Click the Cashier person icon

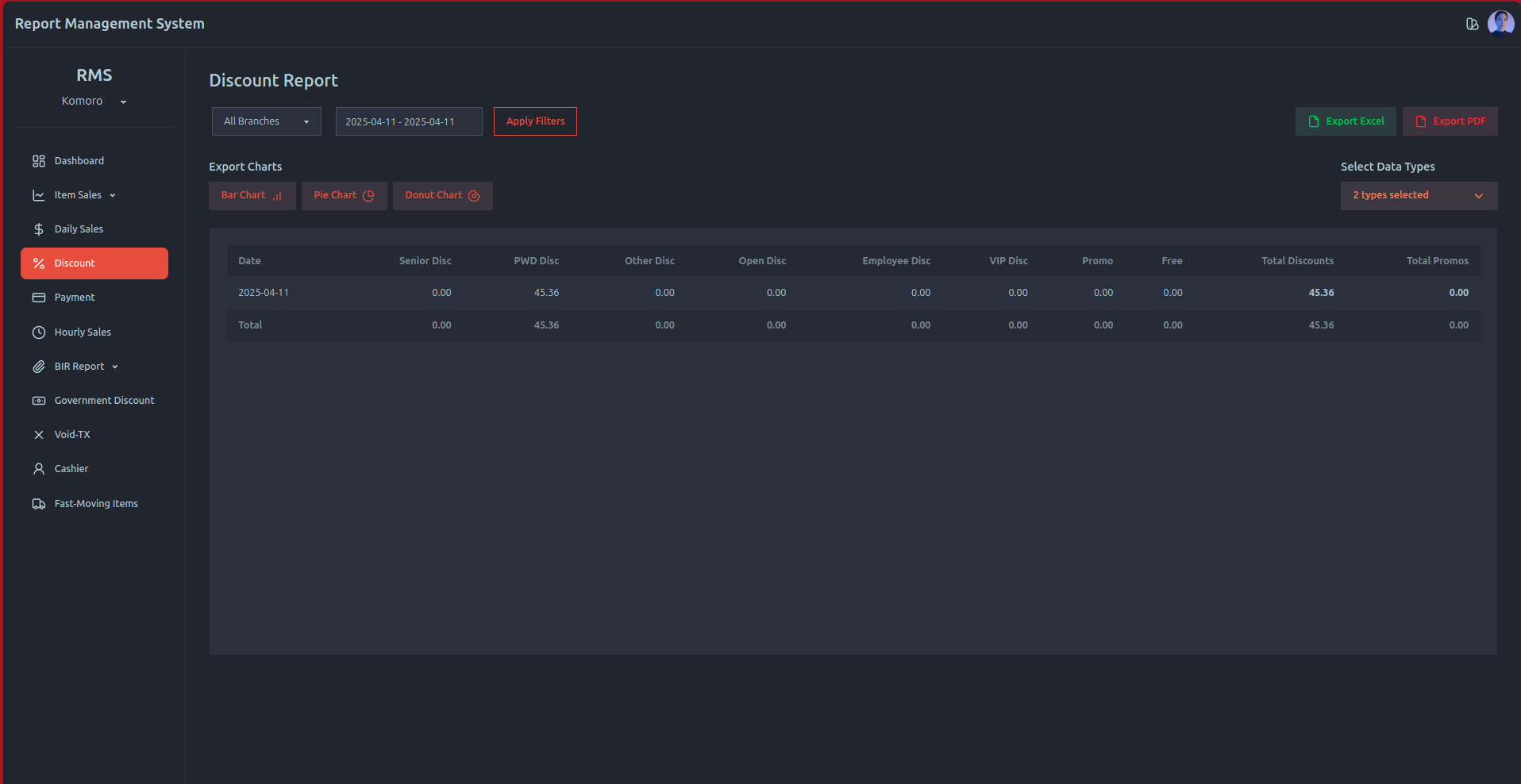click(x=38, y=469)
